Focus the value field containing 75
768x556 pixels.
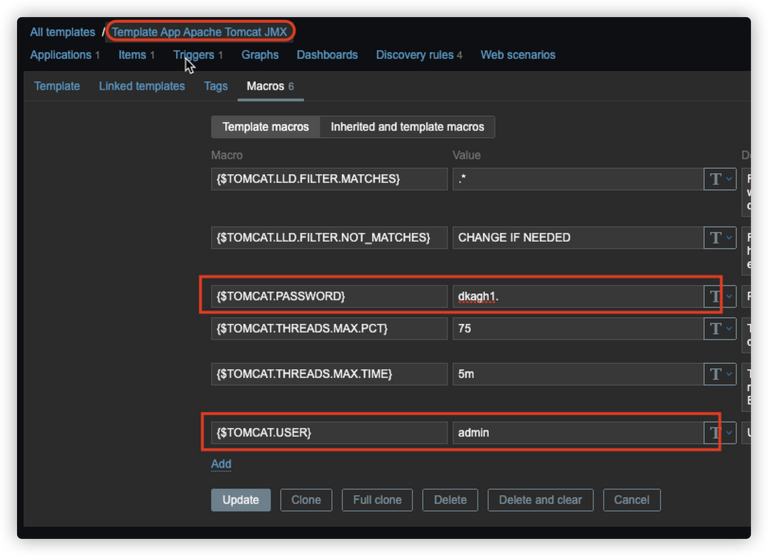[578, 329]
